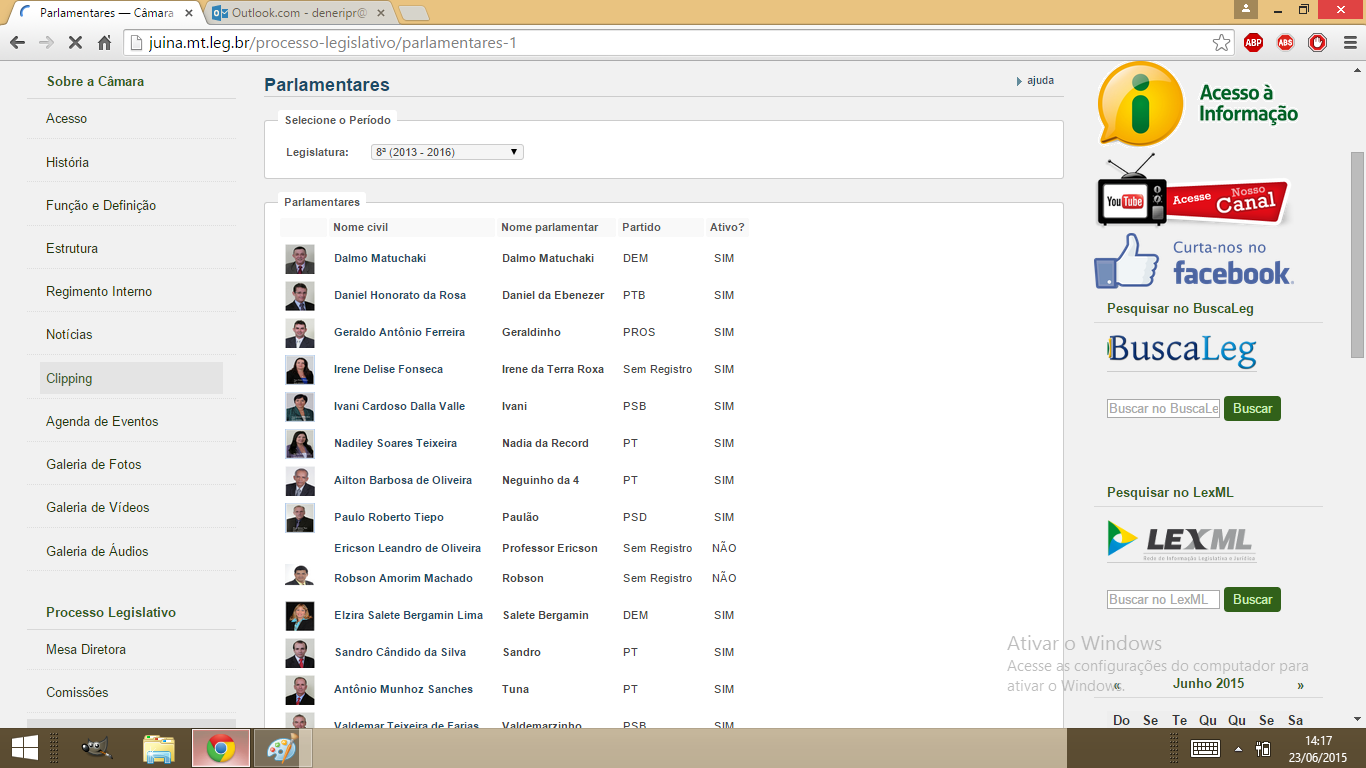Click the Chrome hamburger menu icon
Screen dimensions: 1366x768
1348,43
